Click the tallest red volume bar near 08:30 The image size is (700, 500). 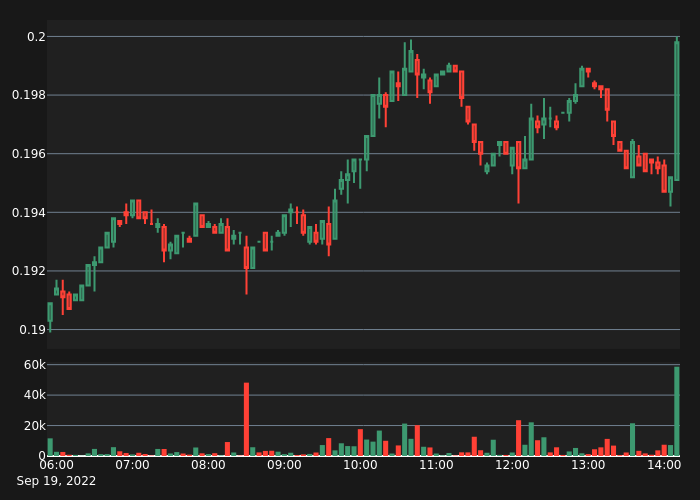coord(246,419)
